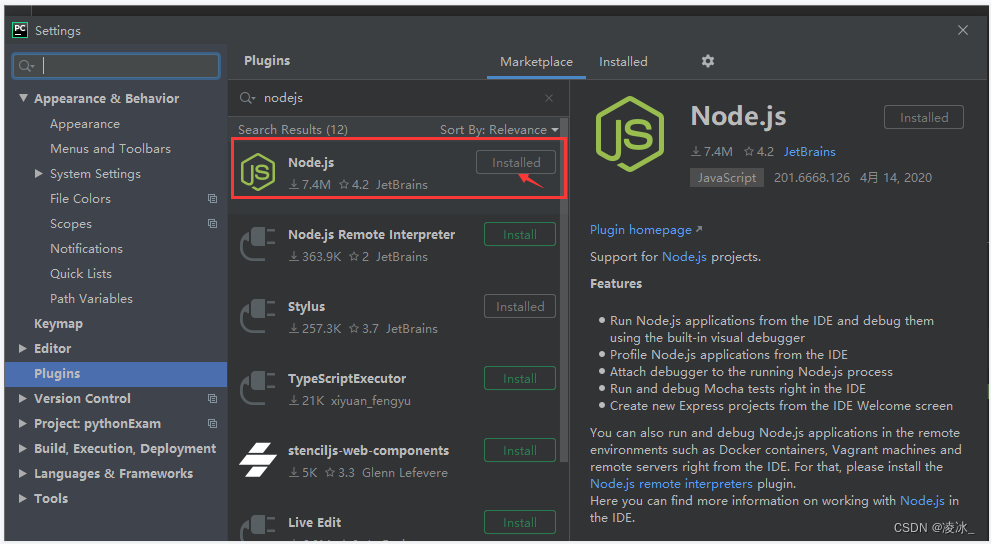991x544 pixels.
Task: Click the PyCharm icon in title bar
Action: tap(20, 30)
